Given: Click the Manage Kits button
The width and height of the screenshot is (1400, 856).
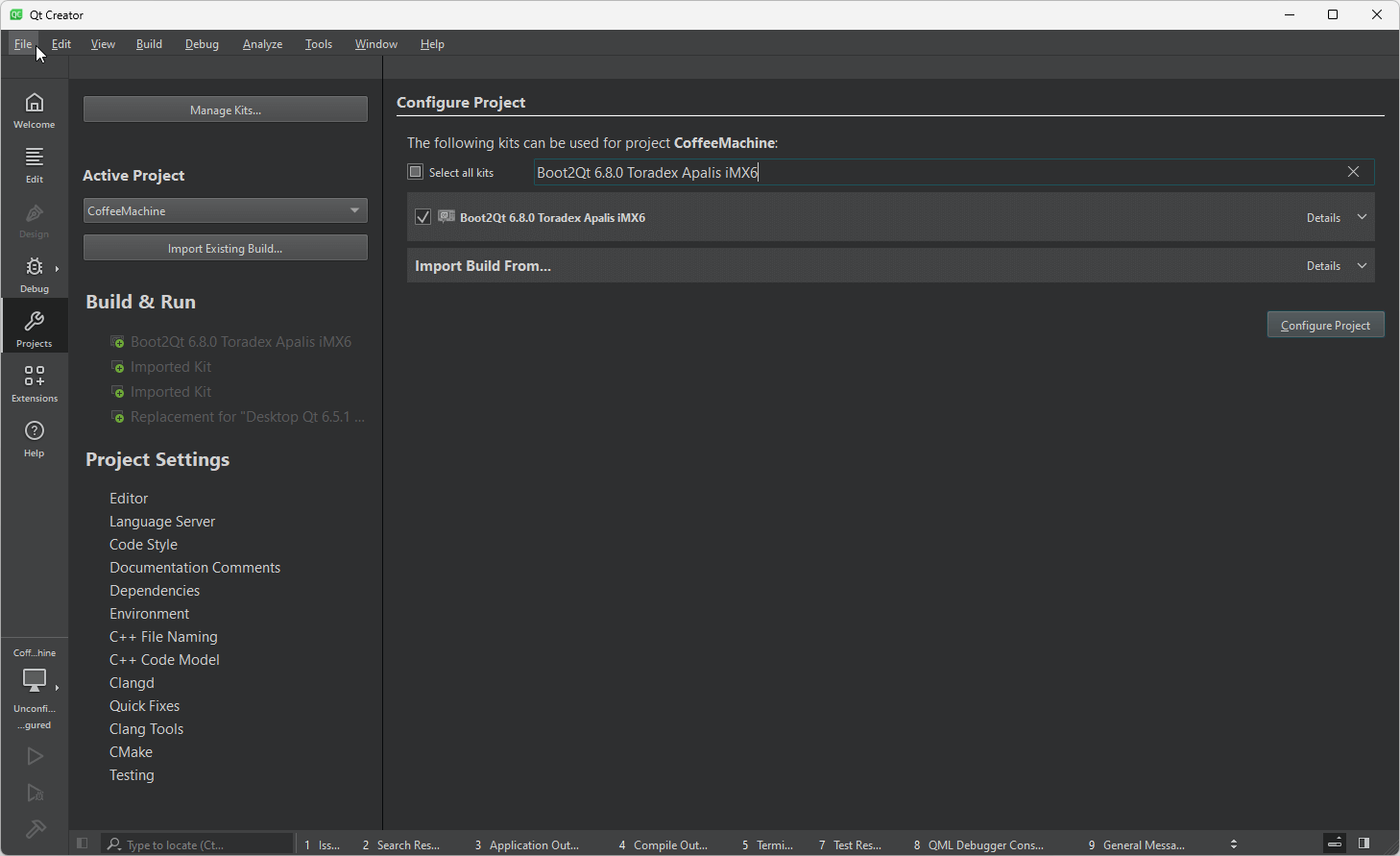Looking at the screenshot, I should [x=225, y=110].
